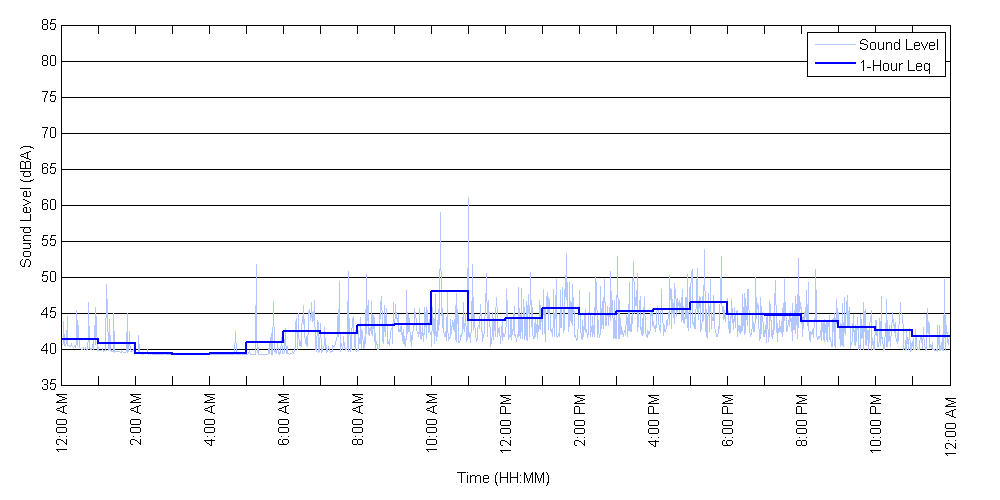Click the highest 1-Hour Leq step at 48 dBA

click(x=449, y=291)
